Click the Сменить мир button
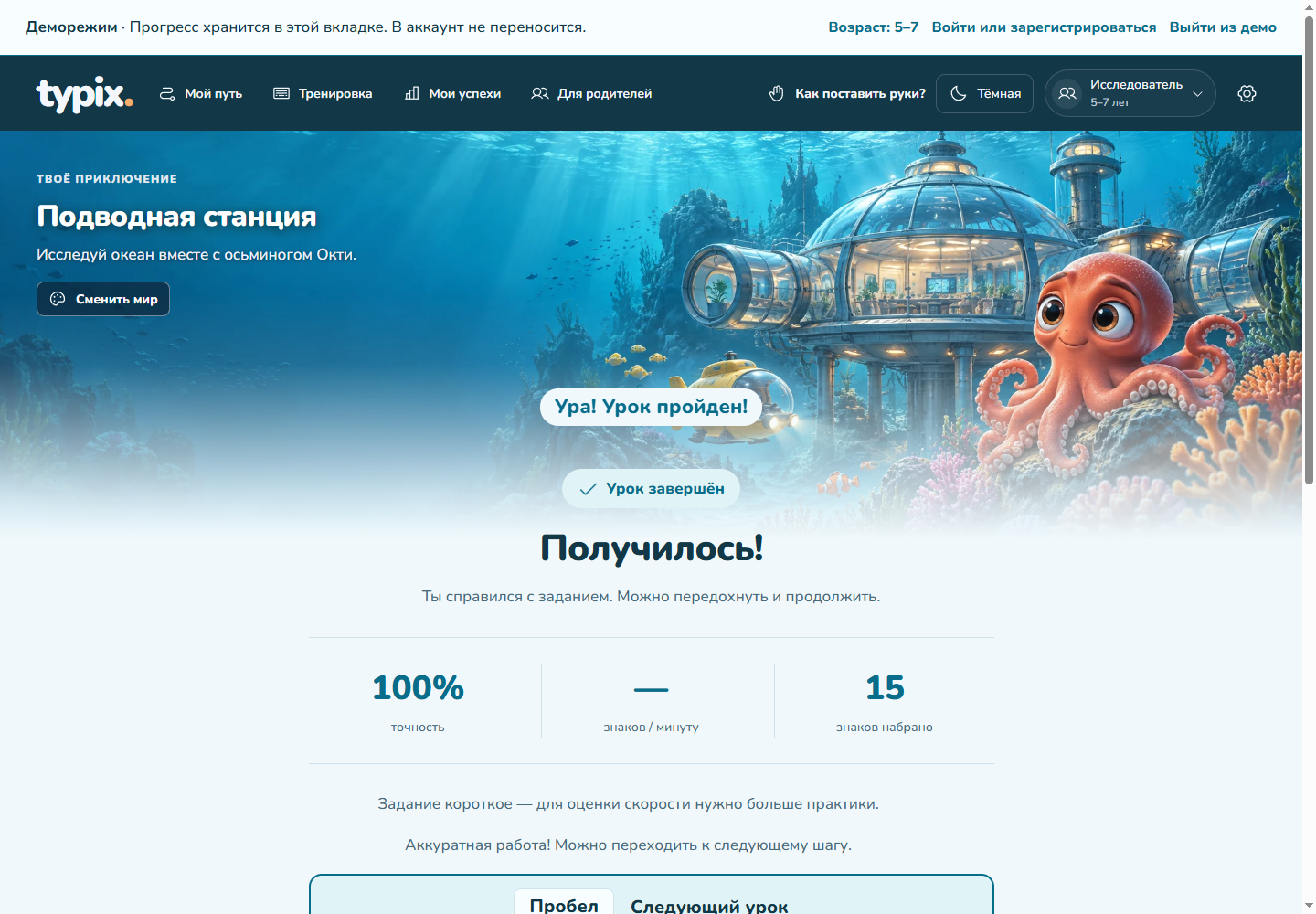Viewport: 1316px width, 914px height. coord(103,299)
